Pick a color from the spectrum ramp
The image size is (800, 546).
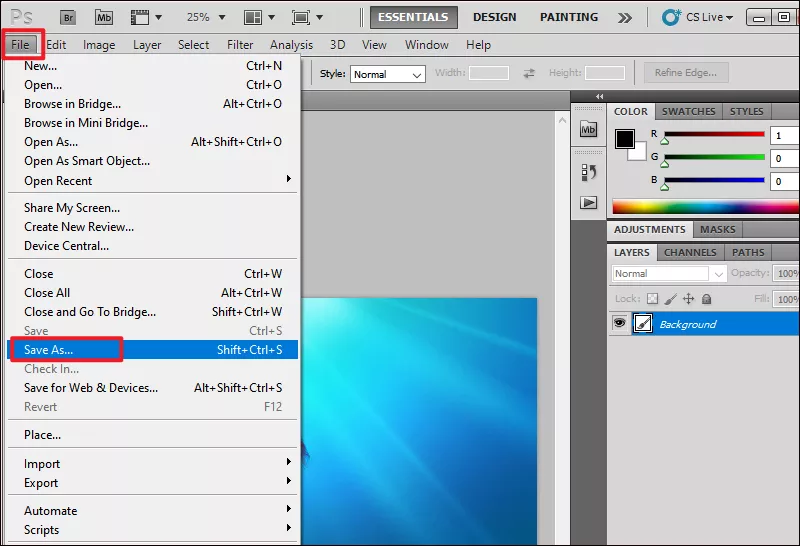point(706,207)
